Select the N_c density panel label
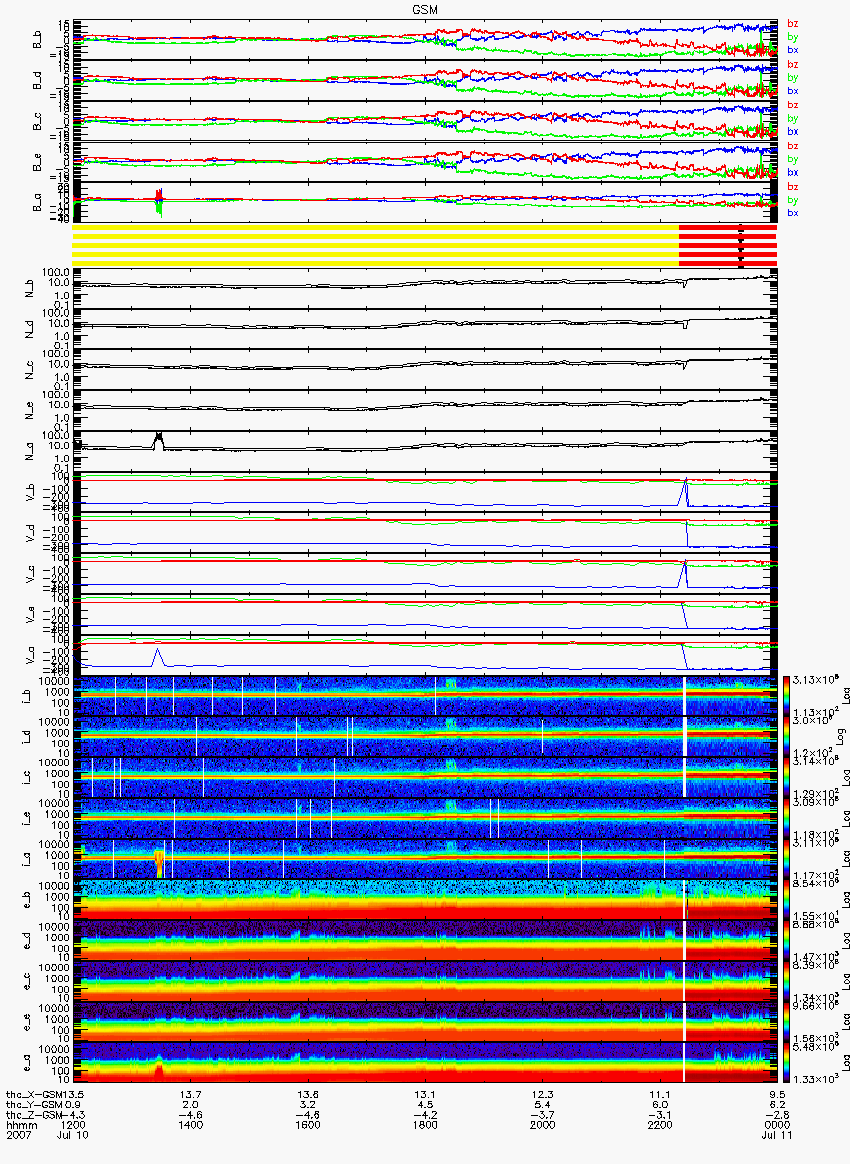 30,371
